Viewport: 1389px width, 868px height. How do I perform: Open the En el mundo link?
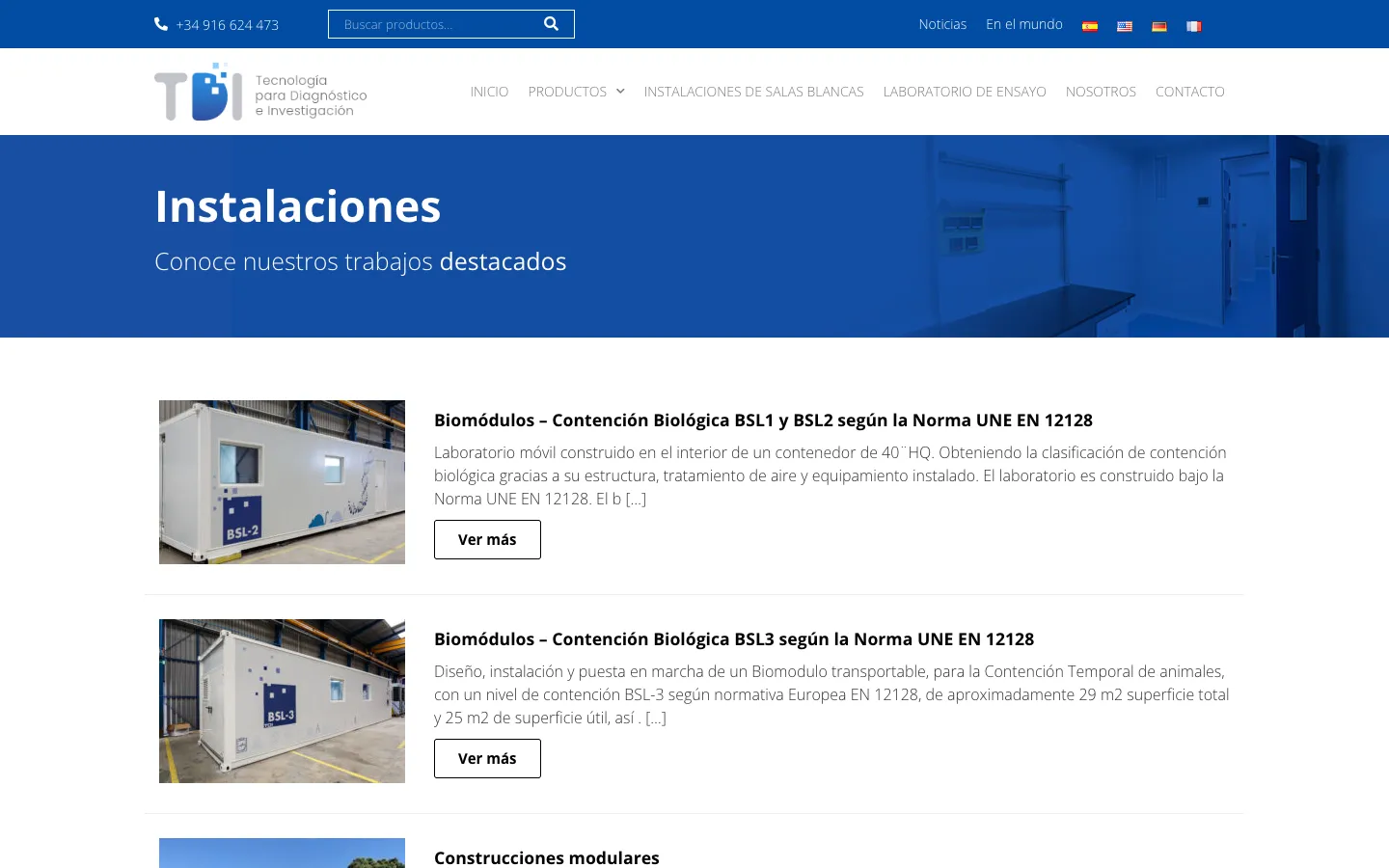coord(1024,24)
